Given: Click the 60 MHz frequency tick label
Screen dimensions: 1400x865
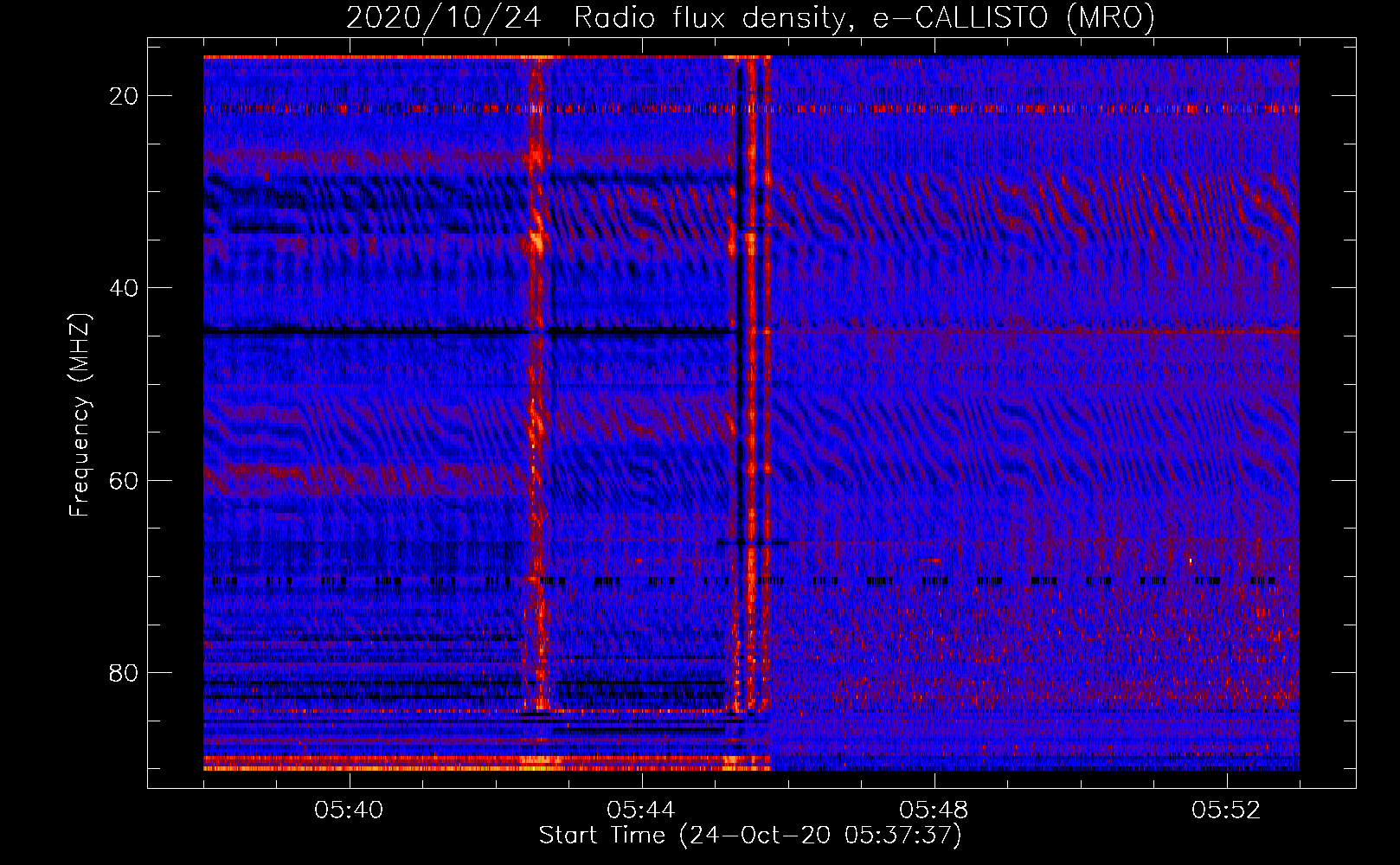Looking at the screenshot, I should (124, 480).
